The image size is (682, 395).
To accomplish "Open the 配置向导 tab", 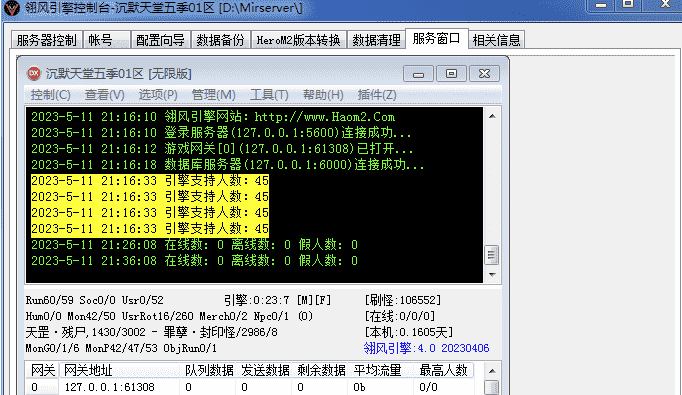I will tap(160, 40).
